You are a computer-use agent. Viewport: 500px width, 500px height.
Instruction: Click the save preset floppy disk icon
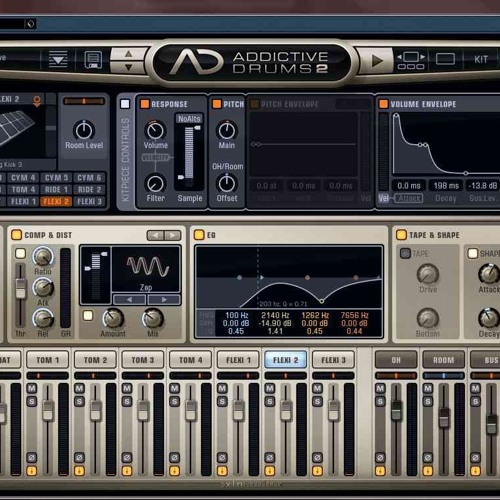[x=93, y=59]
